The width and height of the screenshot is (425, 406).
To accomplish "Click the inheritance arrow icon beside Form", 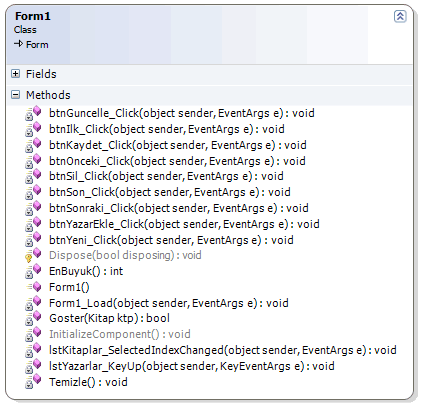I will click(19, 44).
